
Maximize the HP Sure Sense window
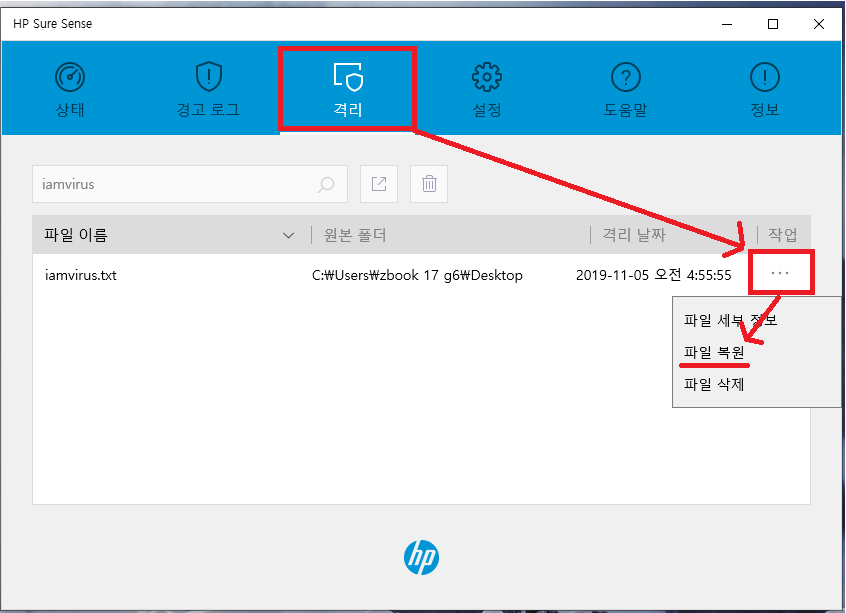(773, 24)
